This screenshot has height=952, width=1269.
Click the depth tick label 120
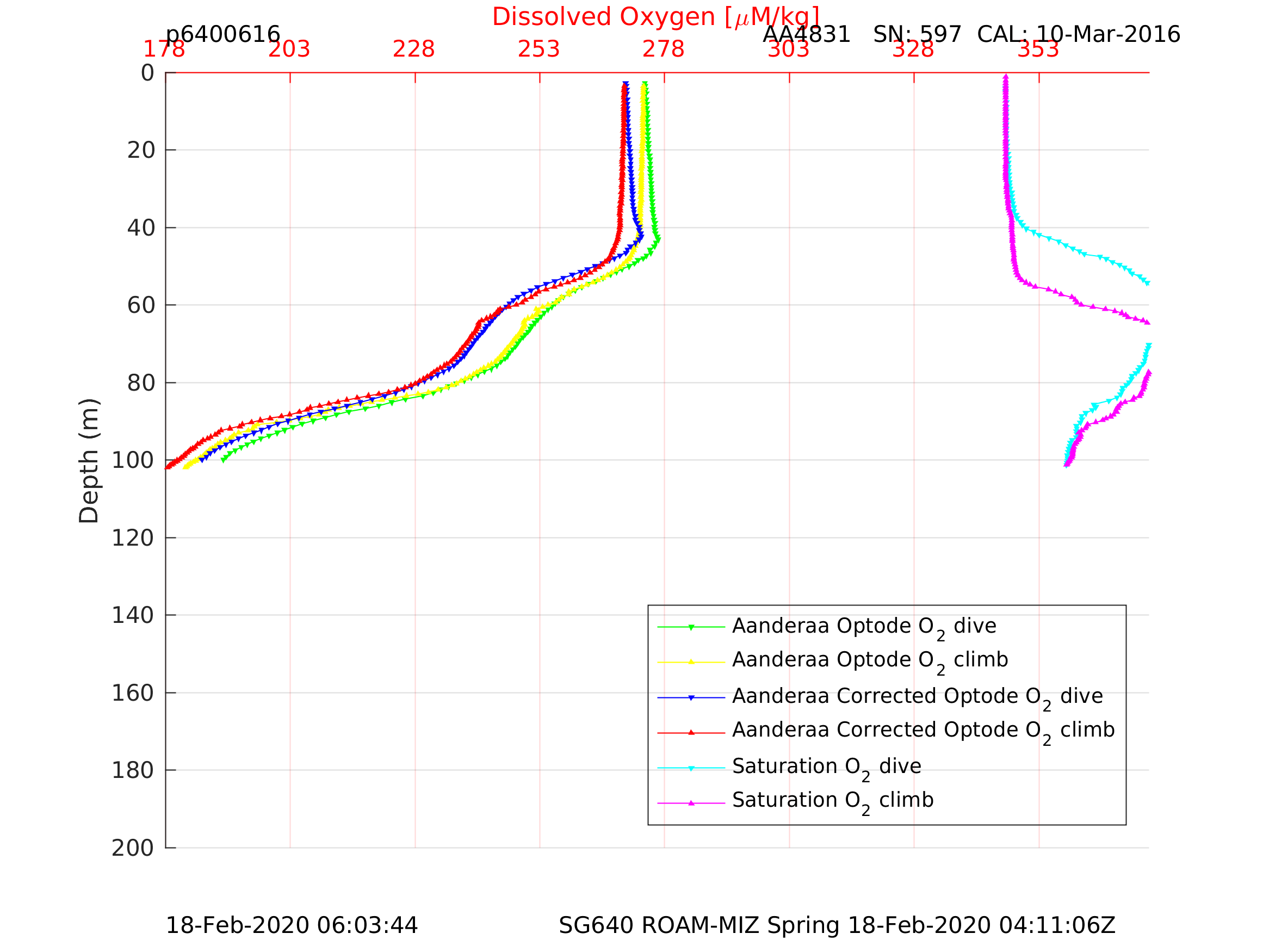pos(133,537)
